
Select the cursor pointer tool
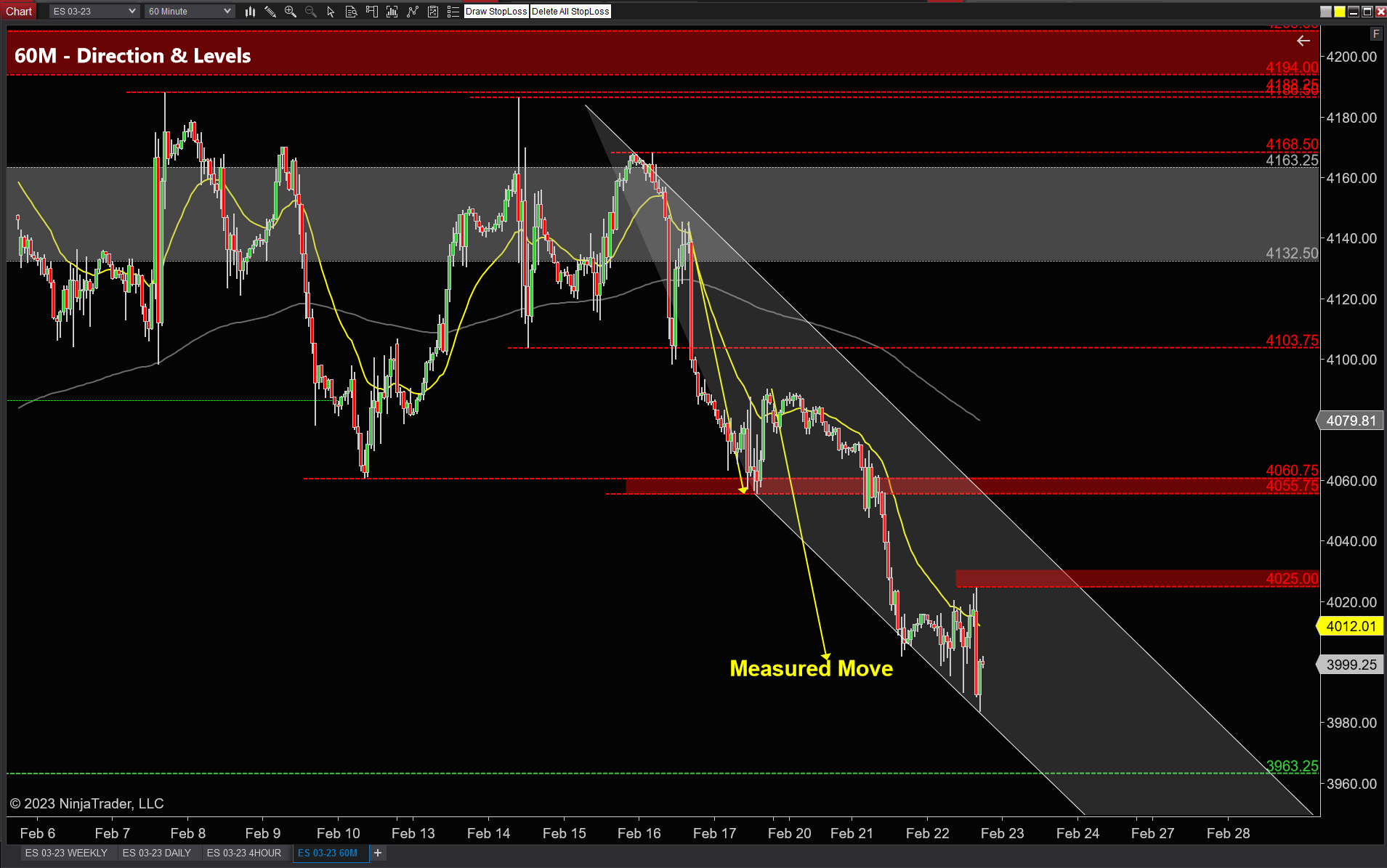point(331,12)
